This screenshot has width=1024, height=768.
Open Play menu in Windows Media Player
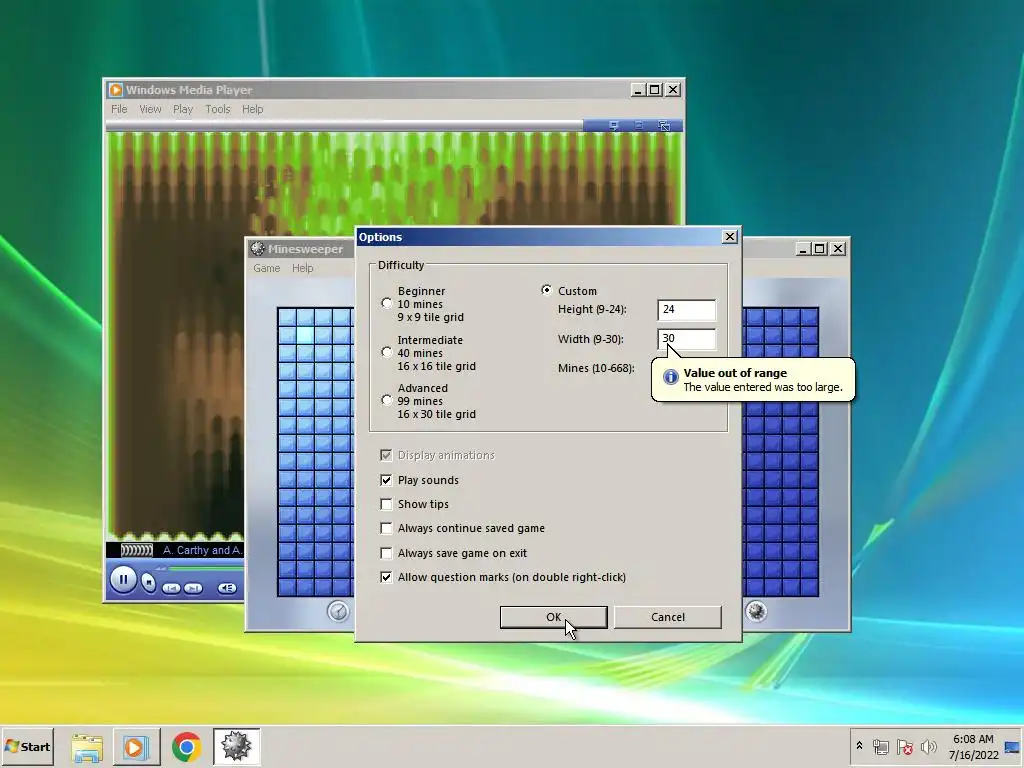(183, 109)
